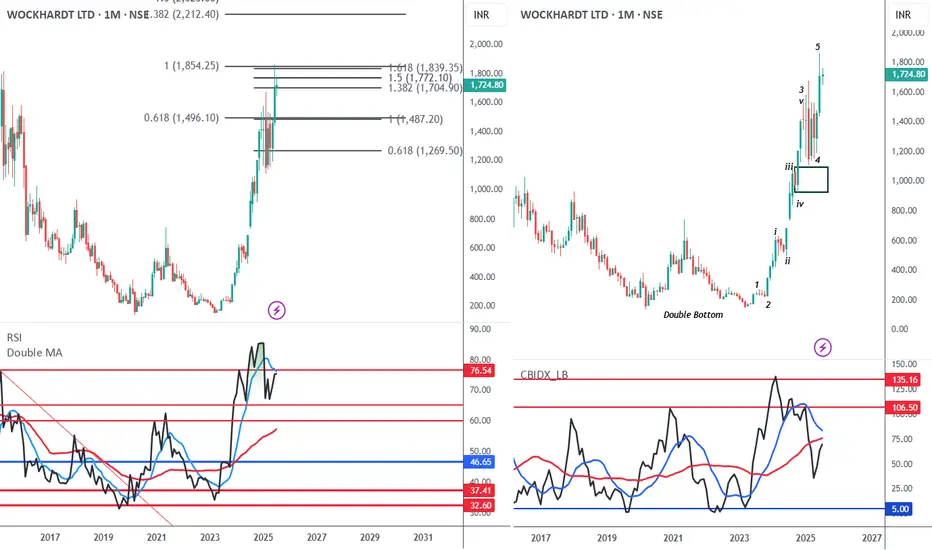932x550 pixels.
Task: Select the sub-wave iv label
Action: [x=800, y=203]
